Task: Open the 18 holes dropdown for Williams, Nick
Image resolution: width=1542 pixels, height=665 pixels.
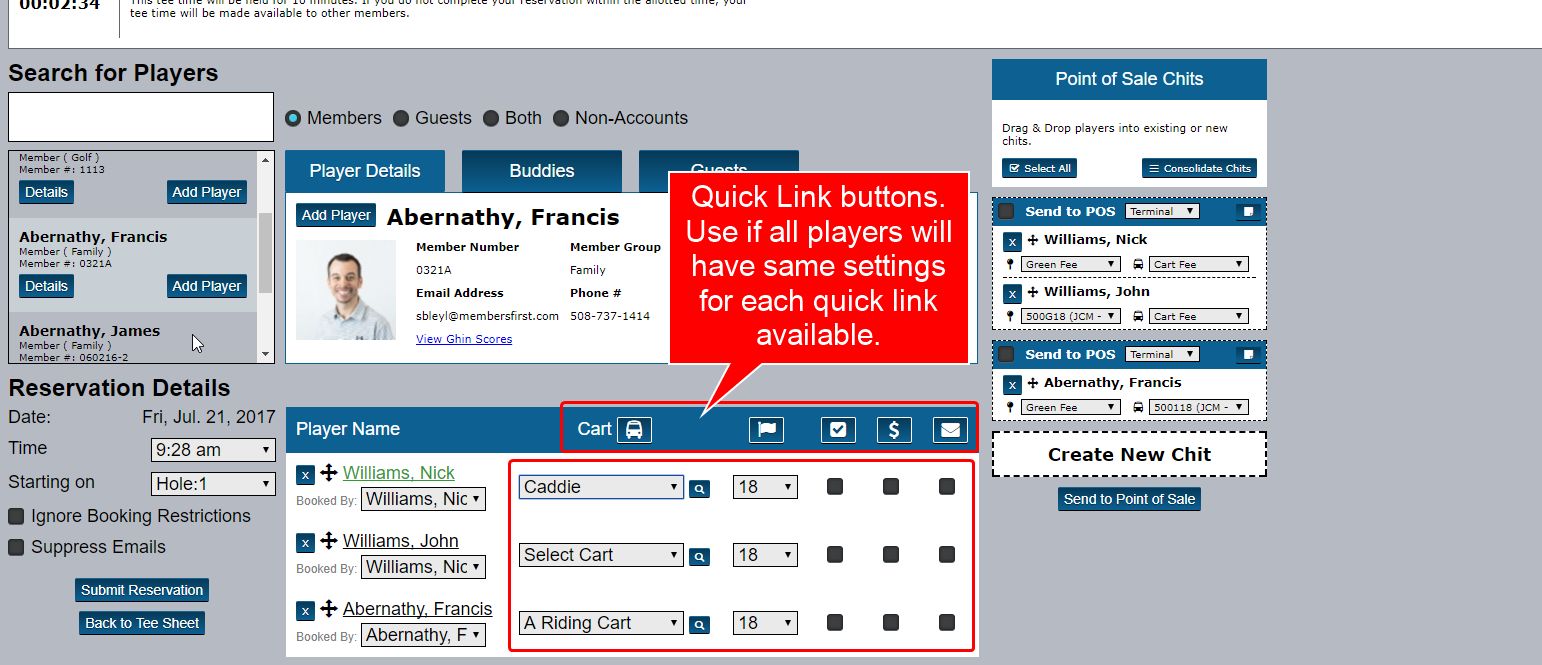Action: coord(765,487)
